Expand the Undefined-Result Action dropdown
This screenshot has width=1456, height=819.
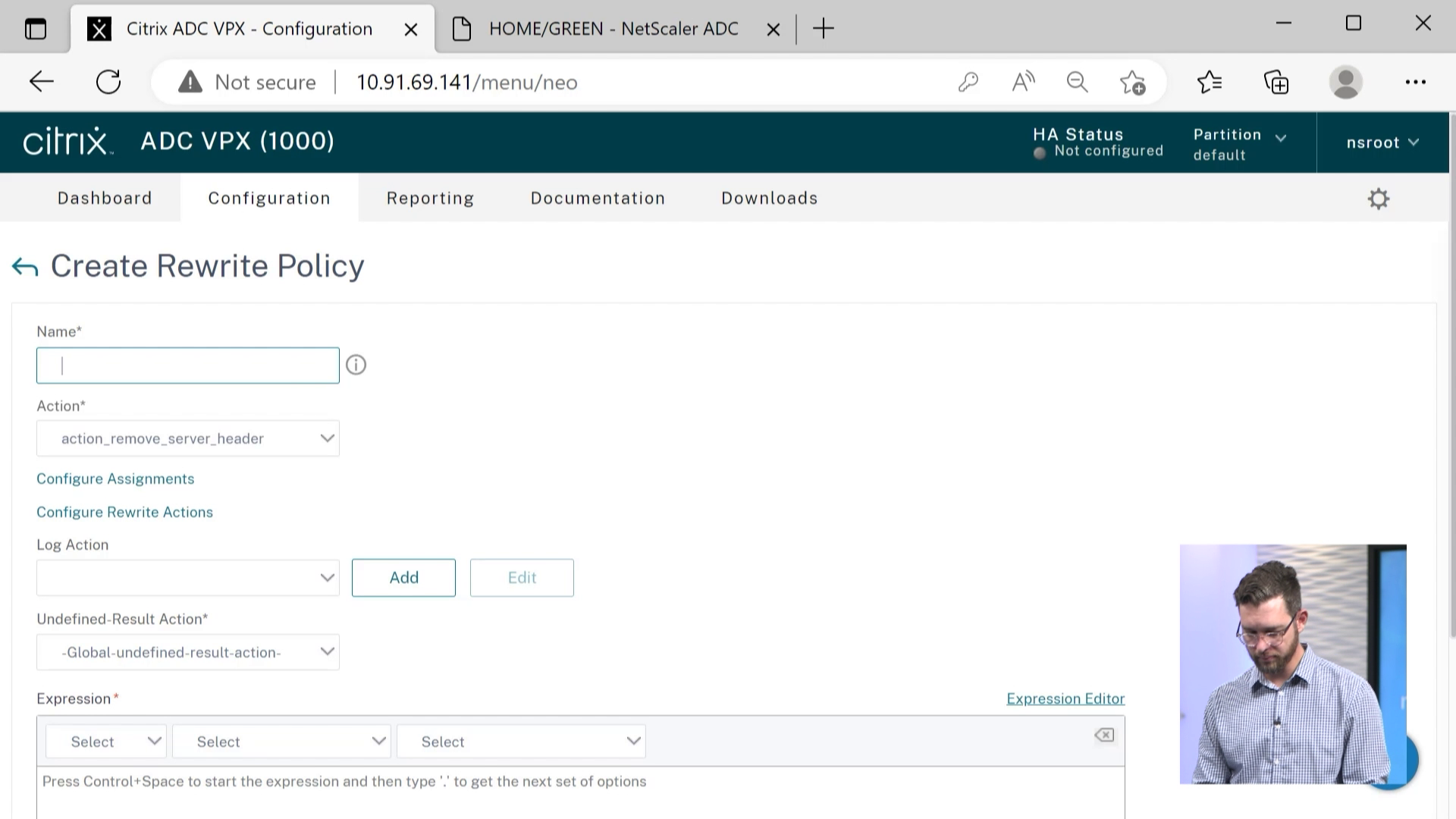point(188,652)
